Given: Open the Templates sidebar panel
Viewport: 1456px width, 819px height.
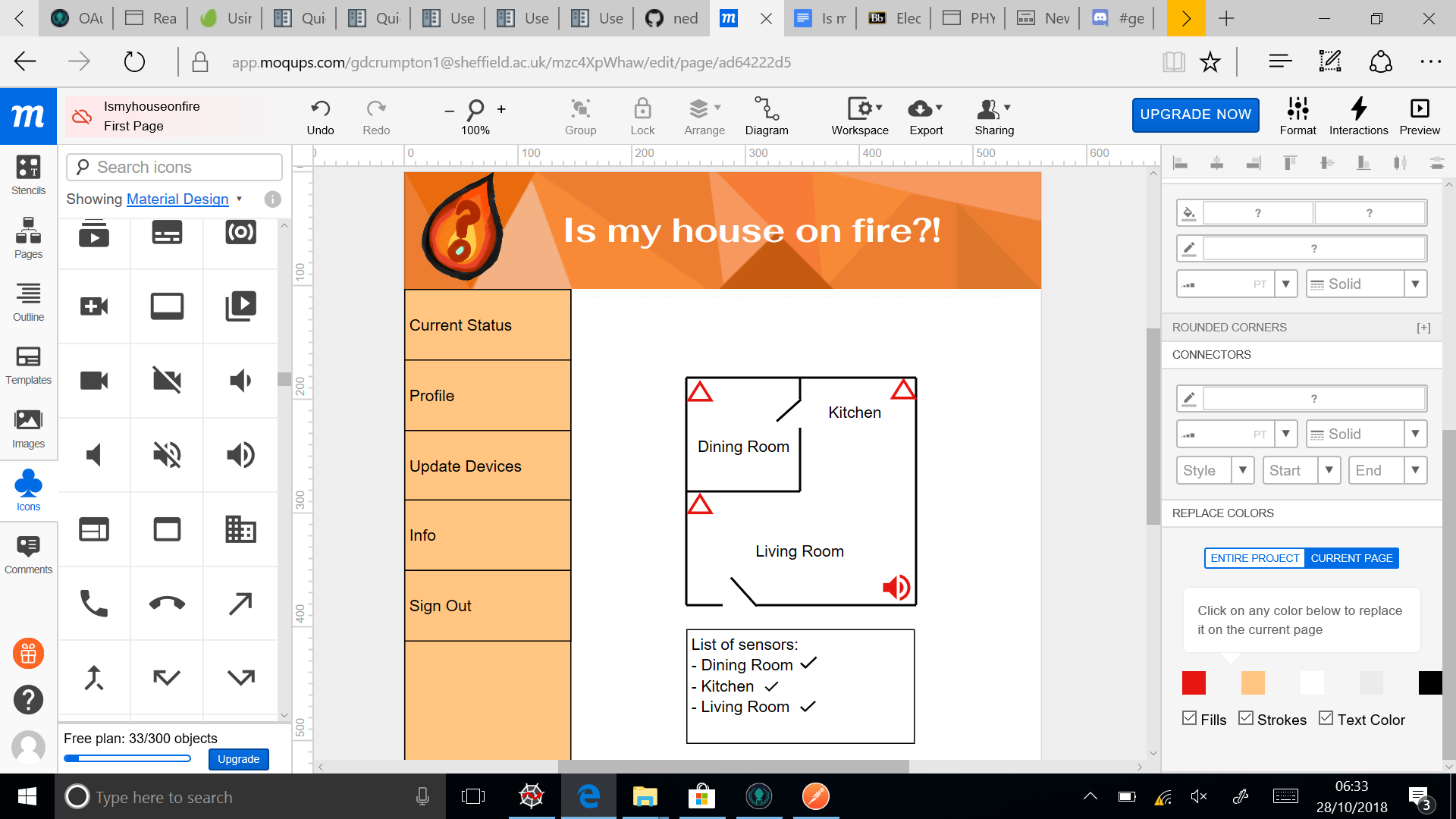Looking at the screenshot, I should pos(28,365).
